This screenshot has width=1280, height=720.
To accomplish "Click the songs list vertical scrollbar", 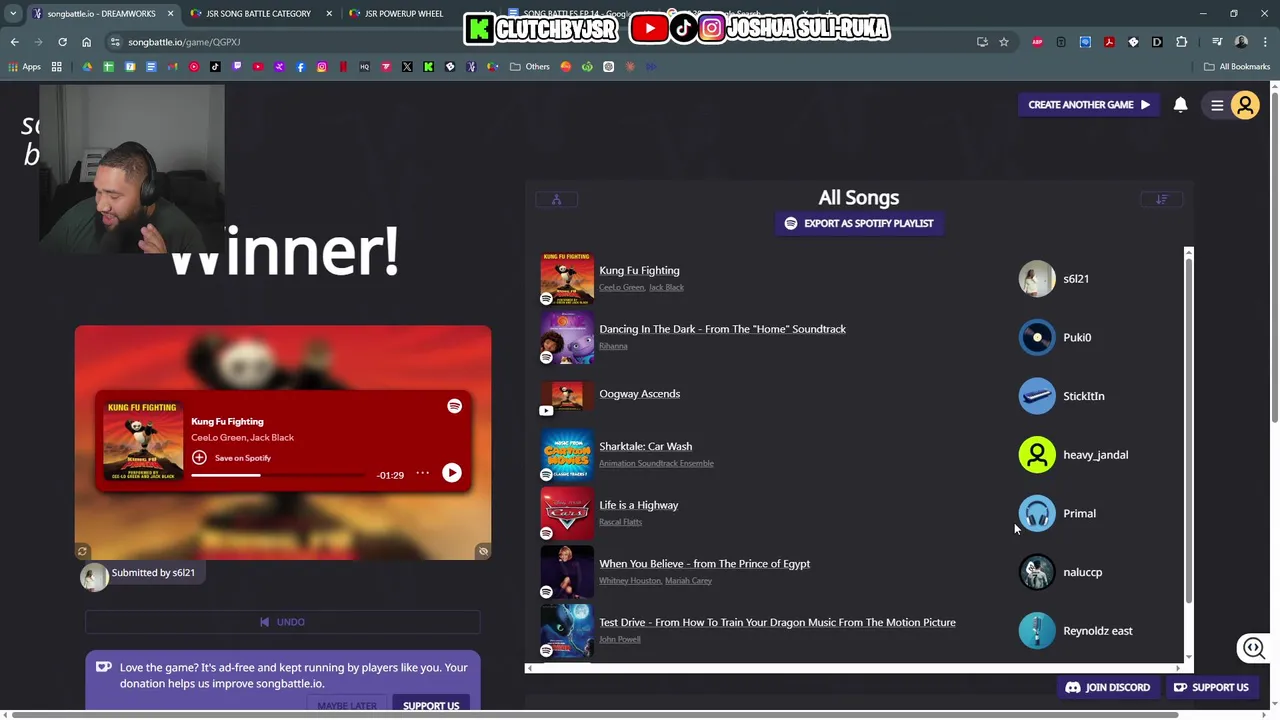I will click(1189, 430).
